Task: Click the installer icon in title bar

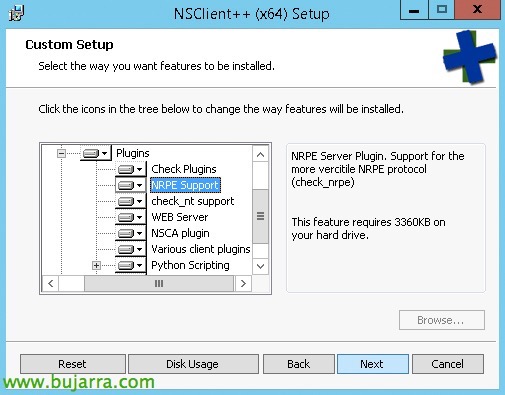Action: click(x=16, y=13)
